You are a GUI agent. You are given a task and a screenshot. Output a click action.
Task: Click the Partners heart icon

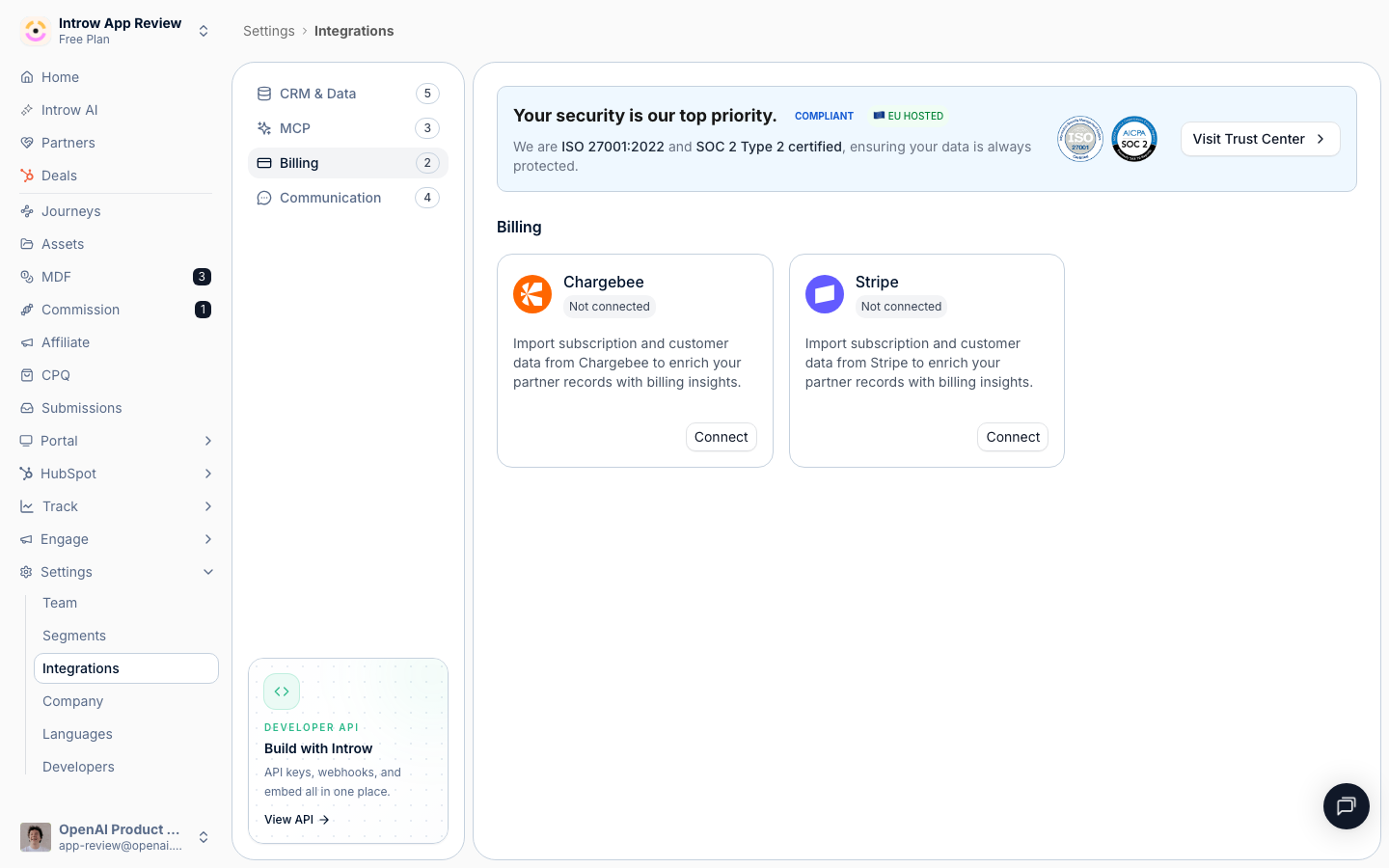(27, 143)
